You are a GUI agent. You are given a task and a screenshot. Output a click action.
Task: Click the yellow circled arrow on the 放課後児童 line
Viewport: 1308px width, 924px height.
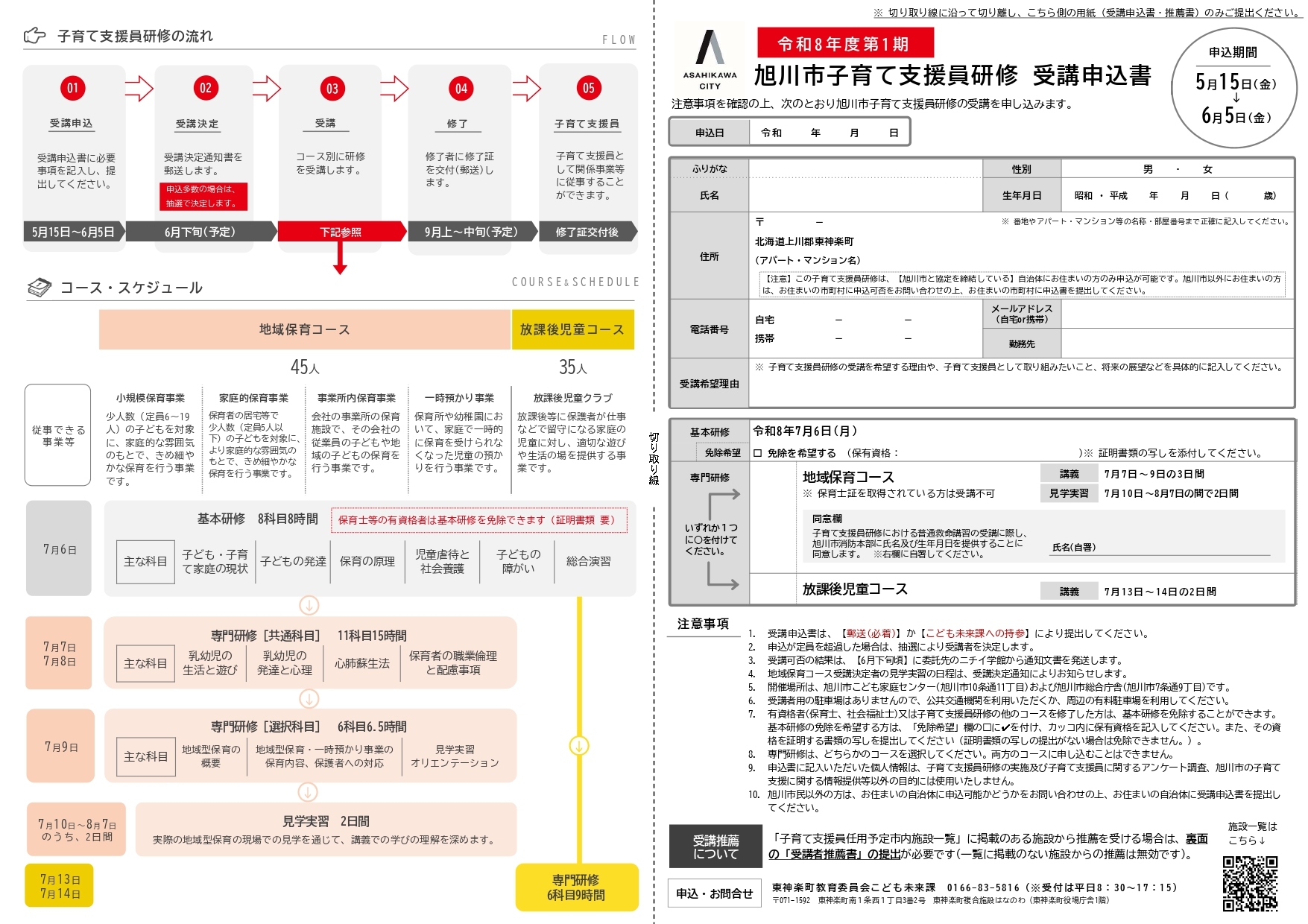point(579,745)
